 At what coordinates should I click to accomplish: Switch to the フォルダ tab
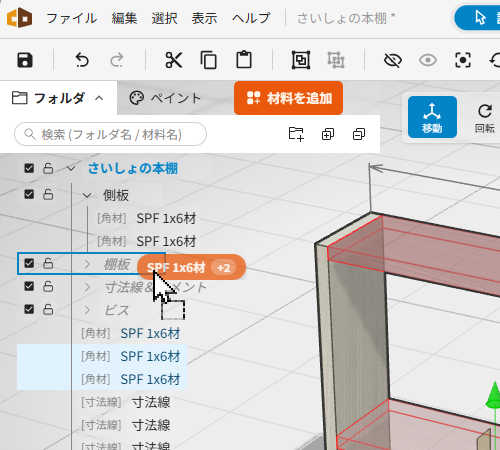click(58, 98)
